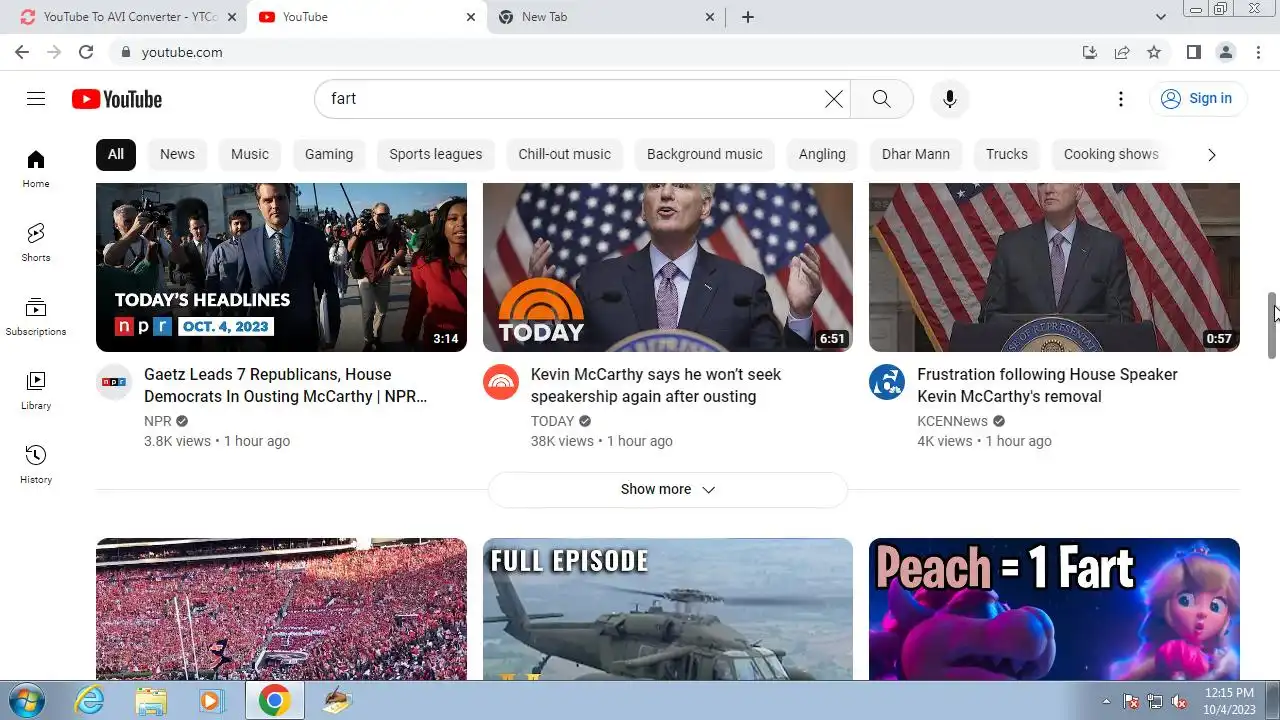Open Shorts in the sidebar
1280x720 pixels.
[x=36, y=243]
